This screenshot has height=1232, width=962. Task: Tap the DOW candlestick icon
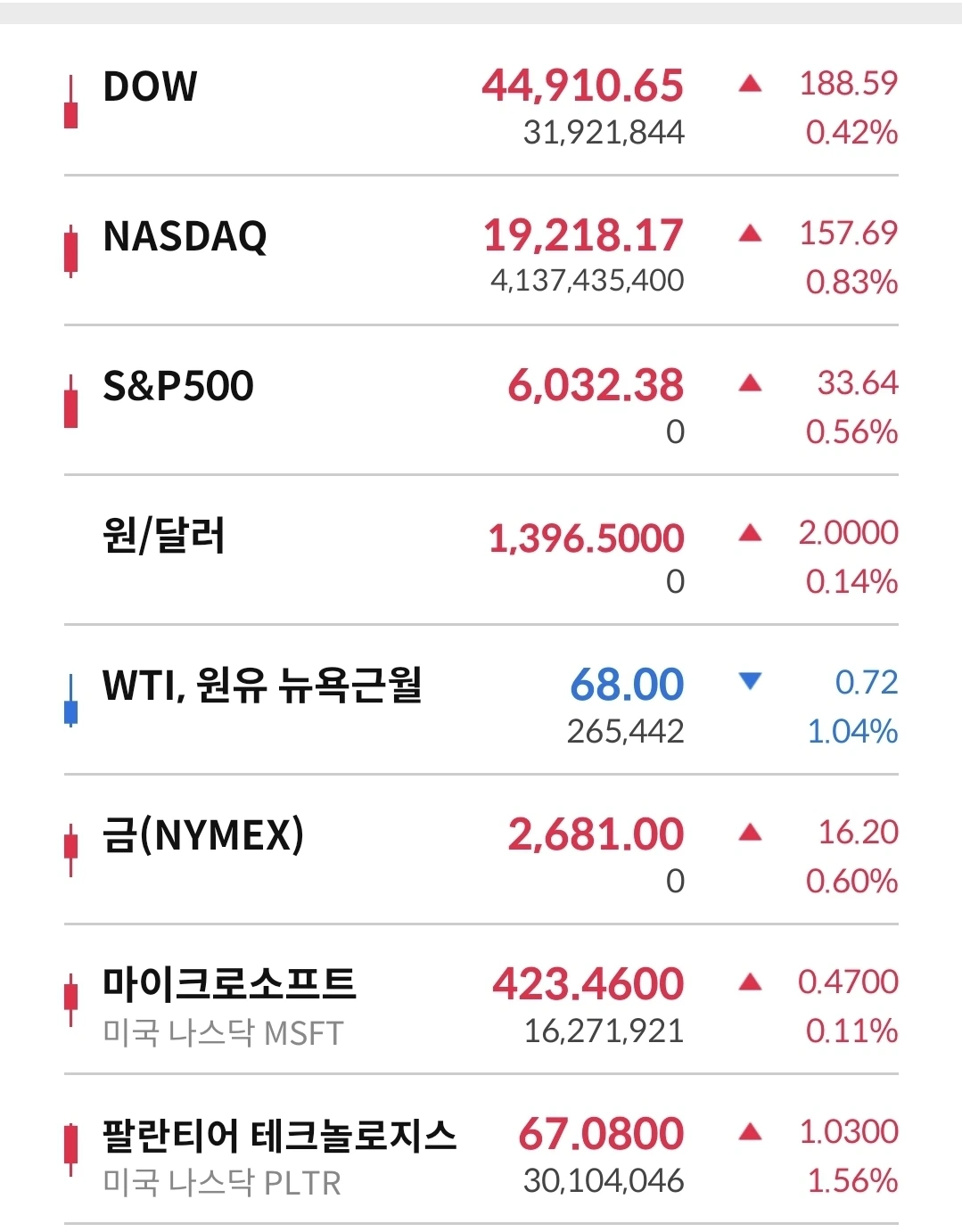tap(70, 103)
